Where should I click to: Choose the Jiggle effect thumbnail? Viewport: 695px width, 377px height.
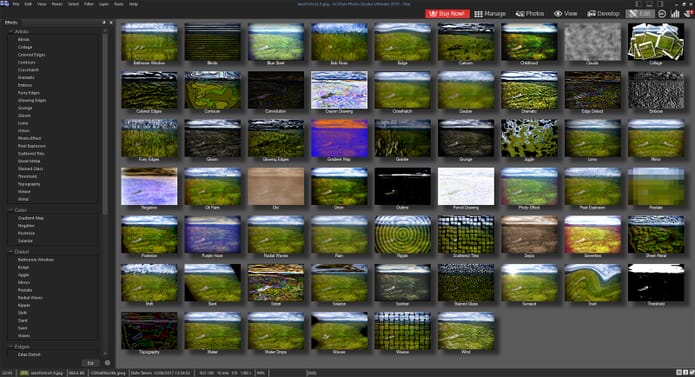point(529,139)
